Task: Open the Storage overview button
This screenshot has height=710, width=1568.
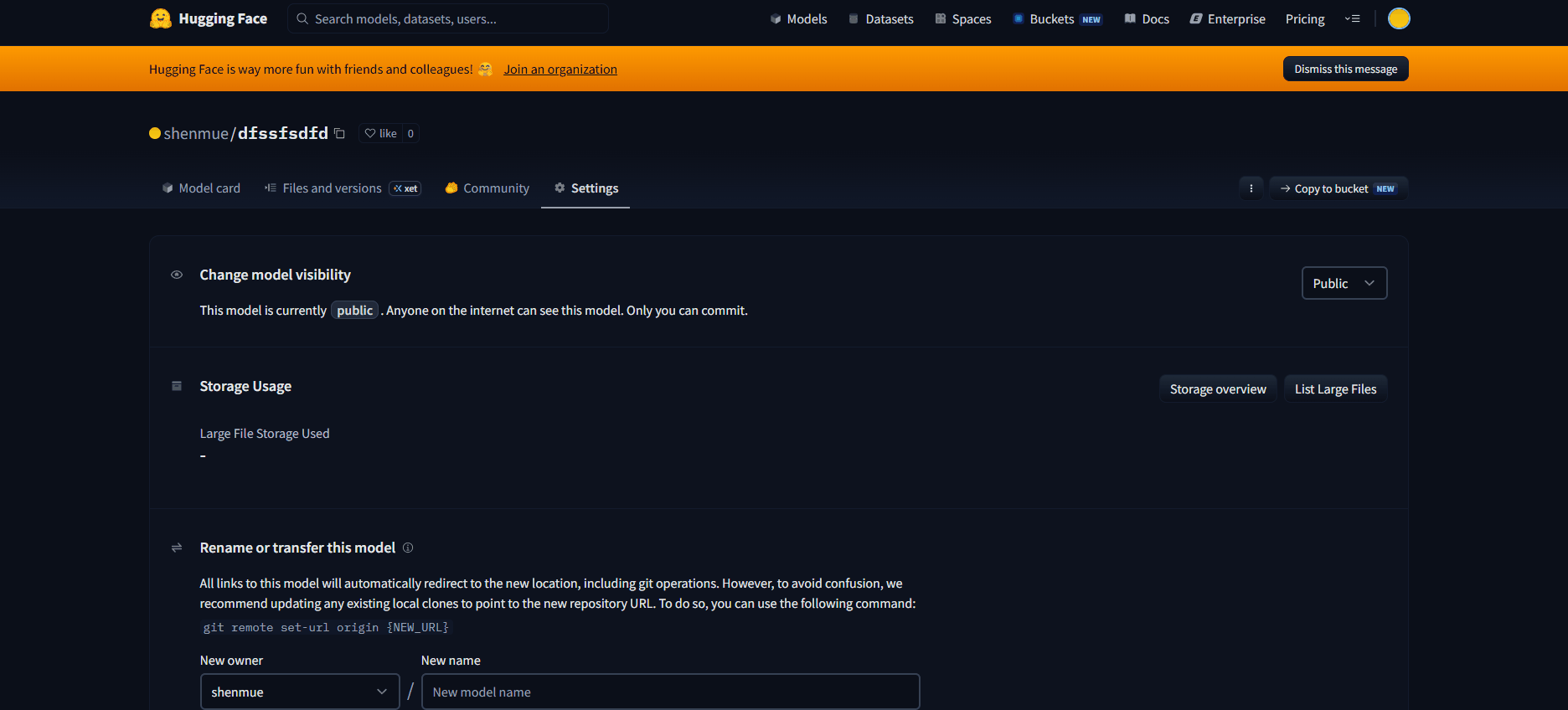Action: (x=1218, y=388)
